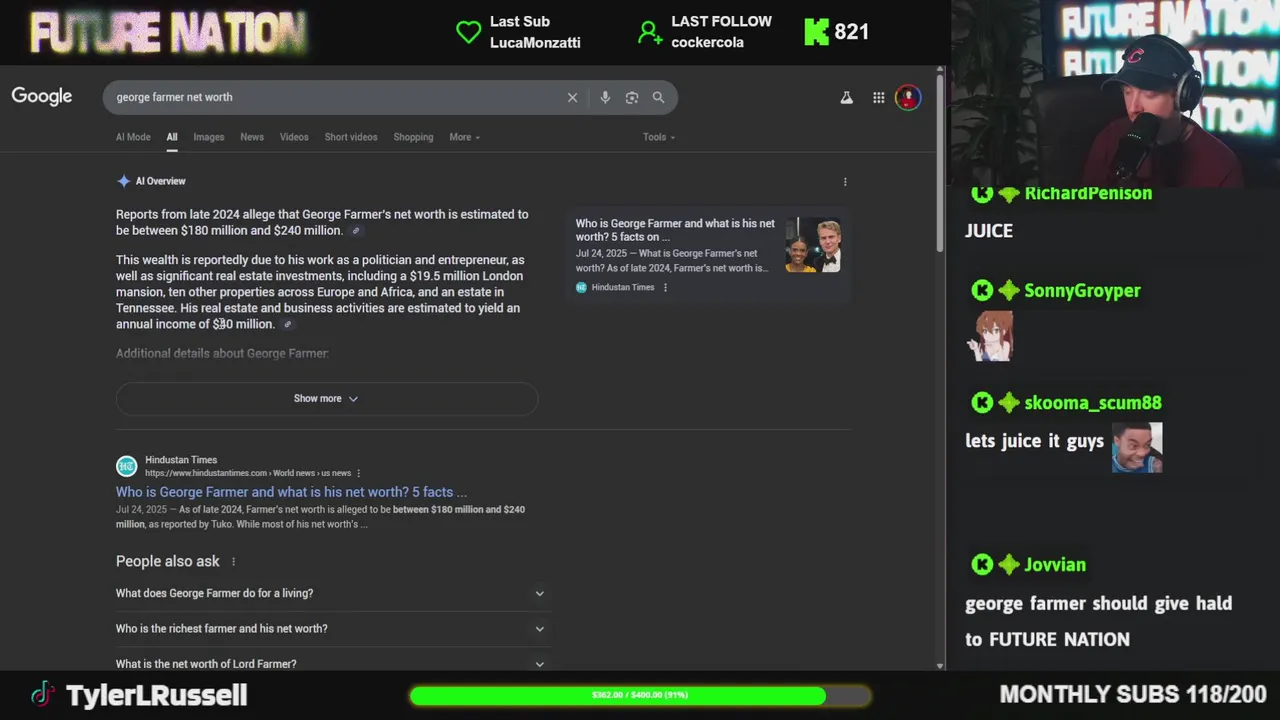
Task: Click the source card thumbnail photo
Action: [x=812, y=245]
